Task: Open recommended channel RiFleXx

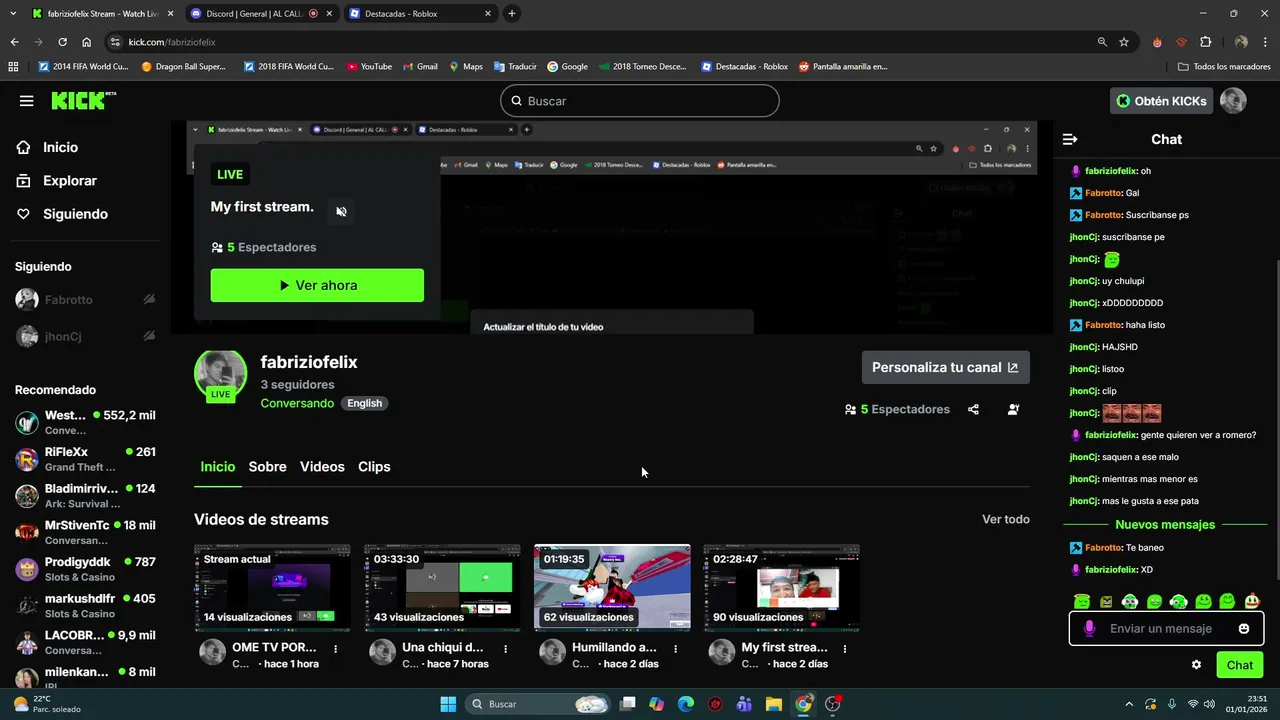Action: click(x=85, y=459)
